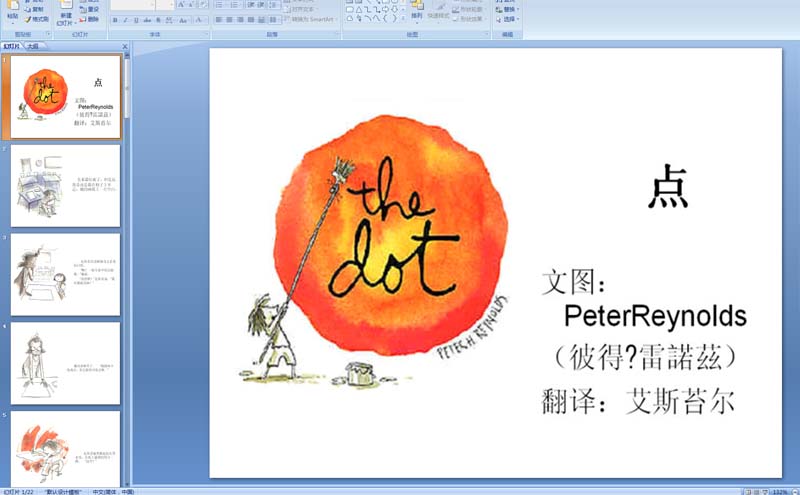Click the Clear Formatting button
The width and height of the screenshot is (800, 495).
pyautogui.click(x=203, y=5)
